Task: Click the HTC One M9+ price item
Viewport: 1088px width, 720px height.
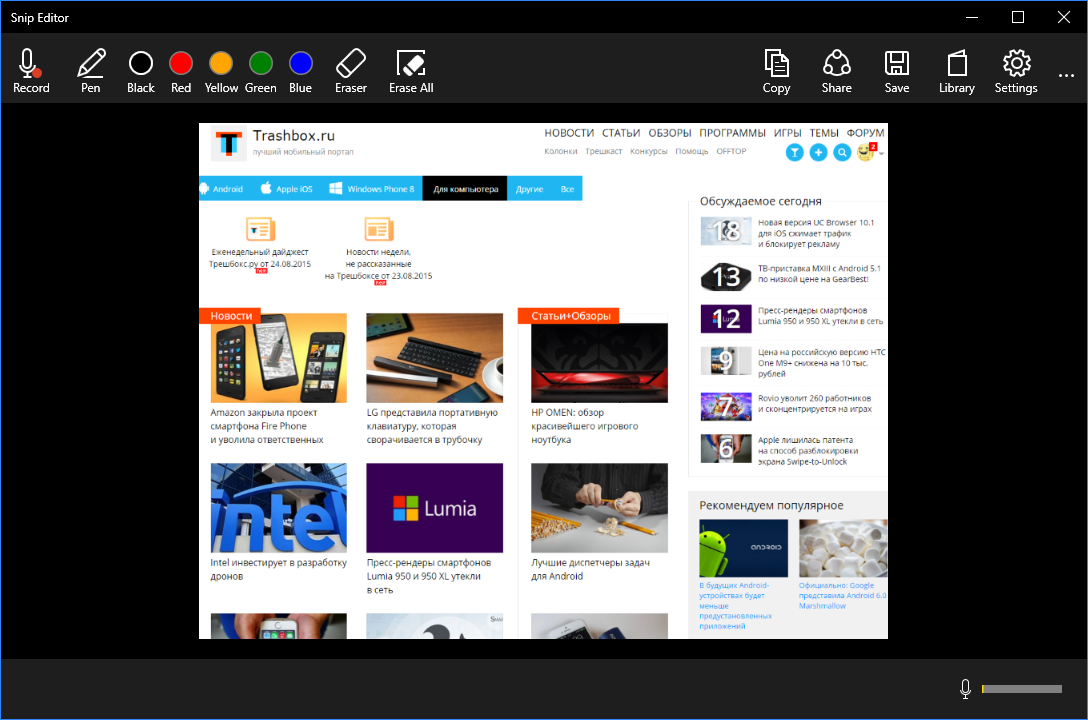Action: [792, 362]
